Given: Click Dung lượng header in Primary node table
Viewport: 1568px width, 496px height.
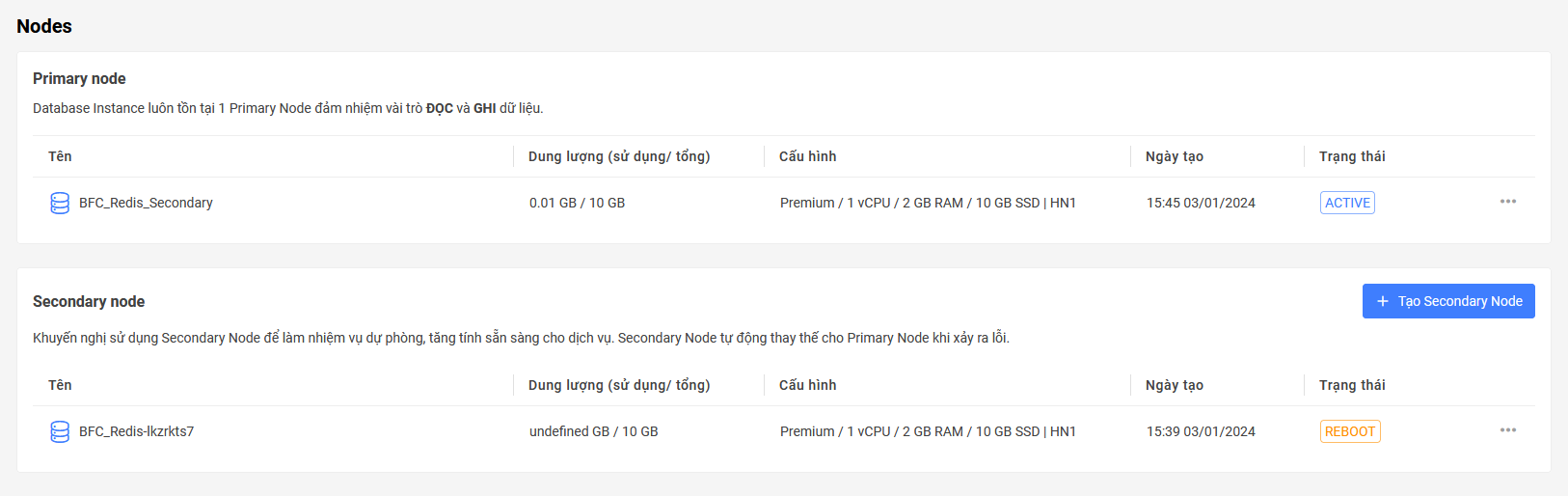Looking at the screenshot, I should (619, 156).
